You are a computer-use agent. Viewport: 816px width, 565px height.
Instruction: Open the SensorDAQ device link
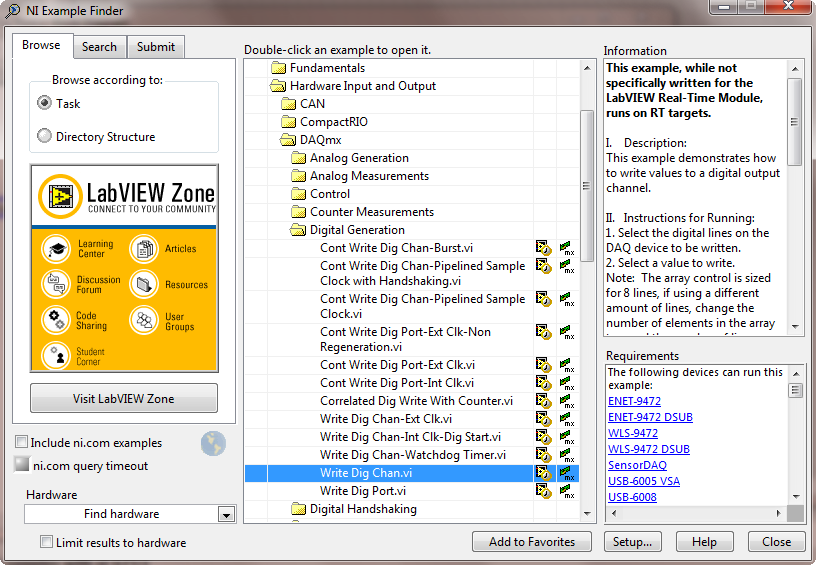[x=638, y=465]
